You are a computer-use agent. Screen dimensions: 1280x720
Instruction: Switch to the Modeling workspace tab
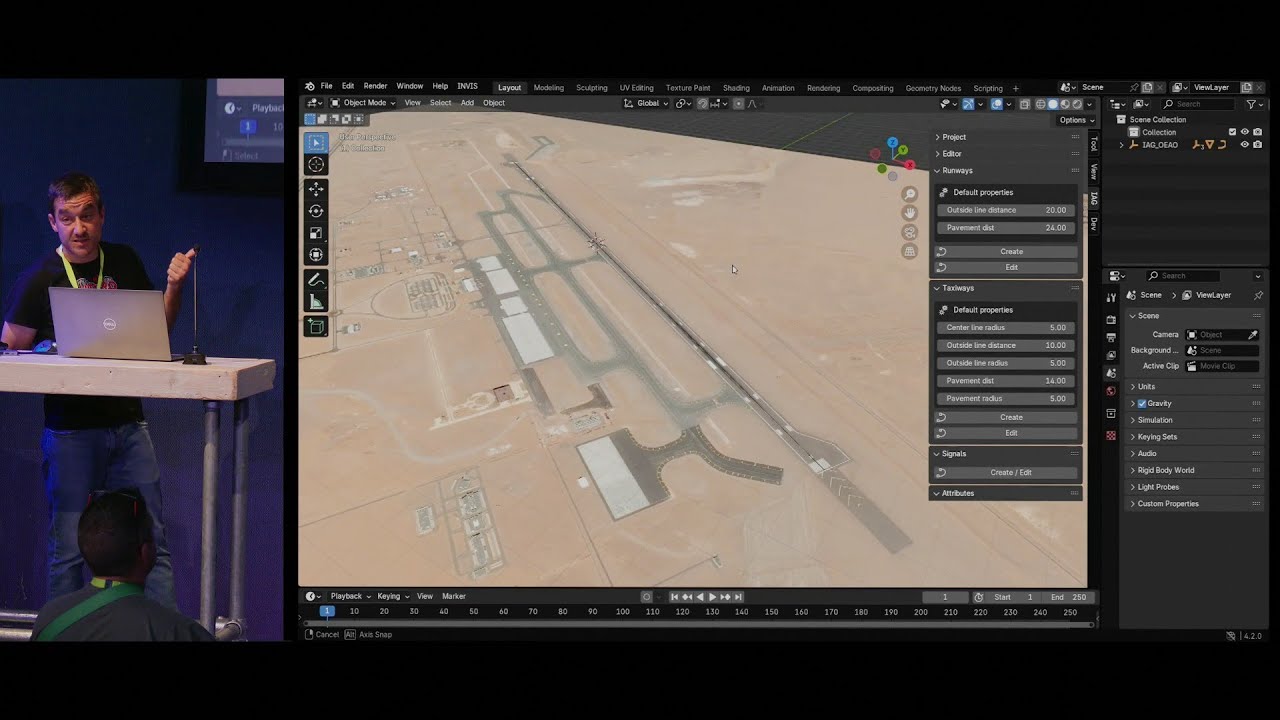[548, 88]
